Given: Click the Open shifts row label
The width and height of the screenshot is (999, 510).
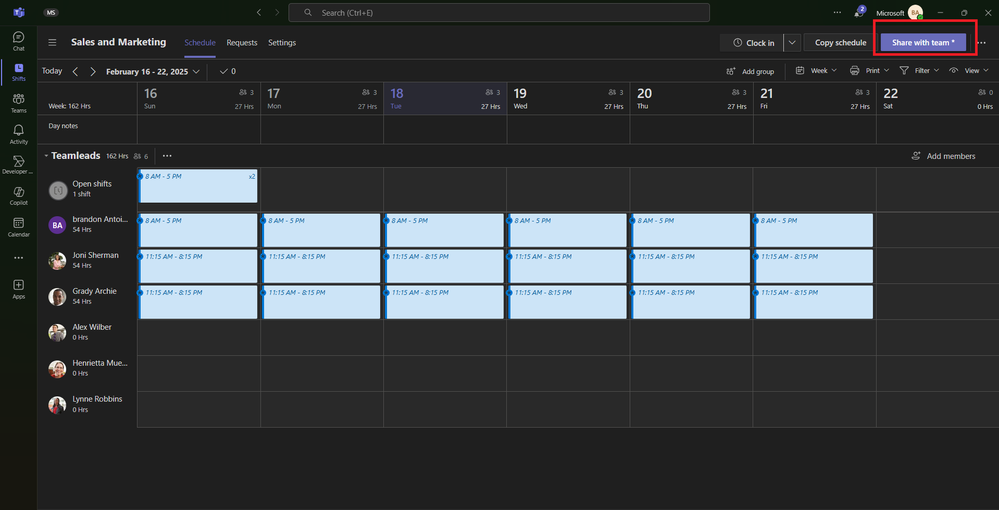Looking at the screenshot, I should (x=92, y=184).
